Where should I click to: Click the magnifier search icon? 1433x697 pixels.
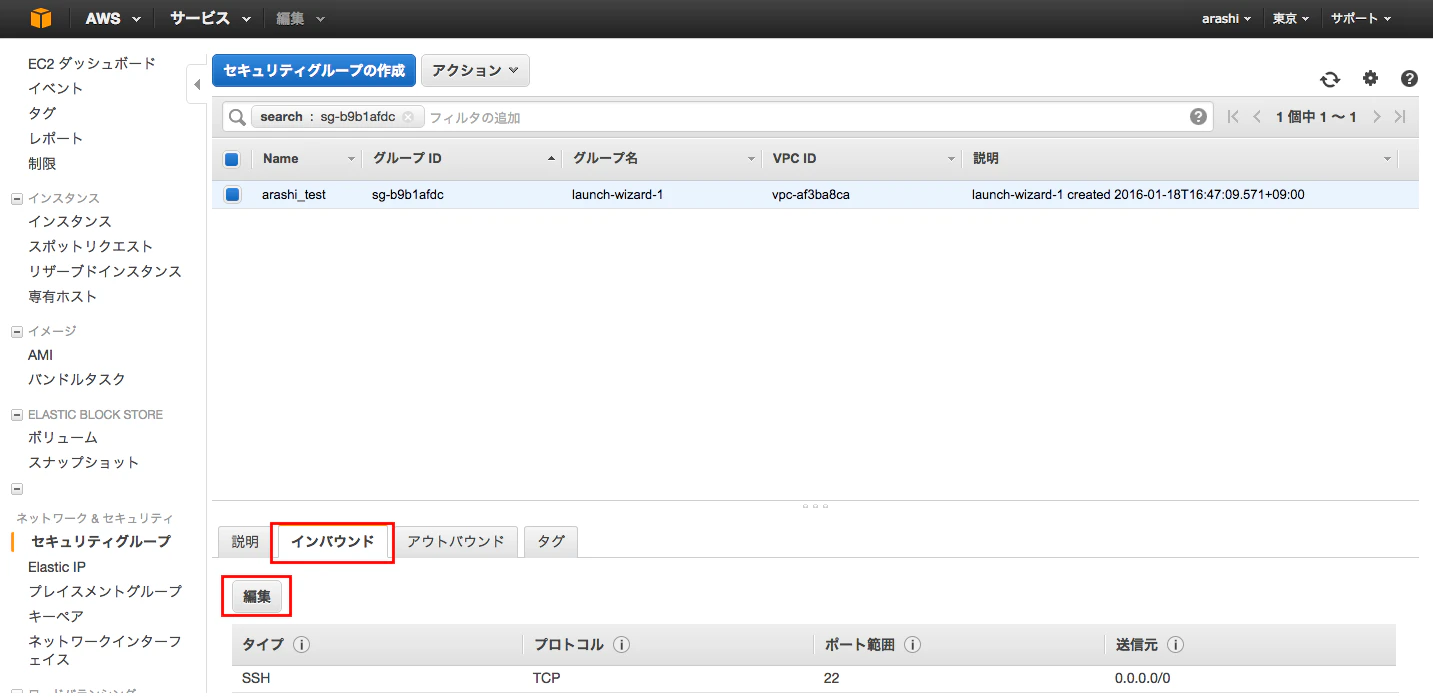point(237,117)
